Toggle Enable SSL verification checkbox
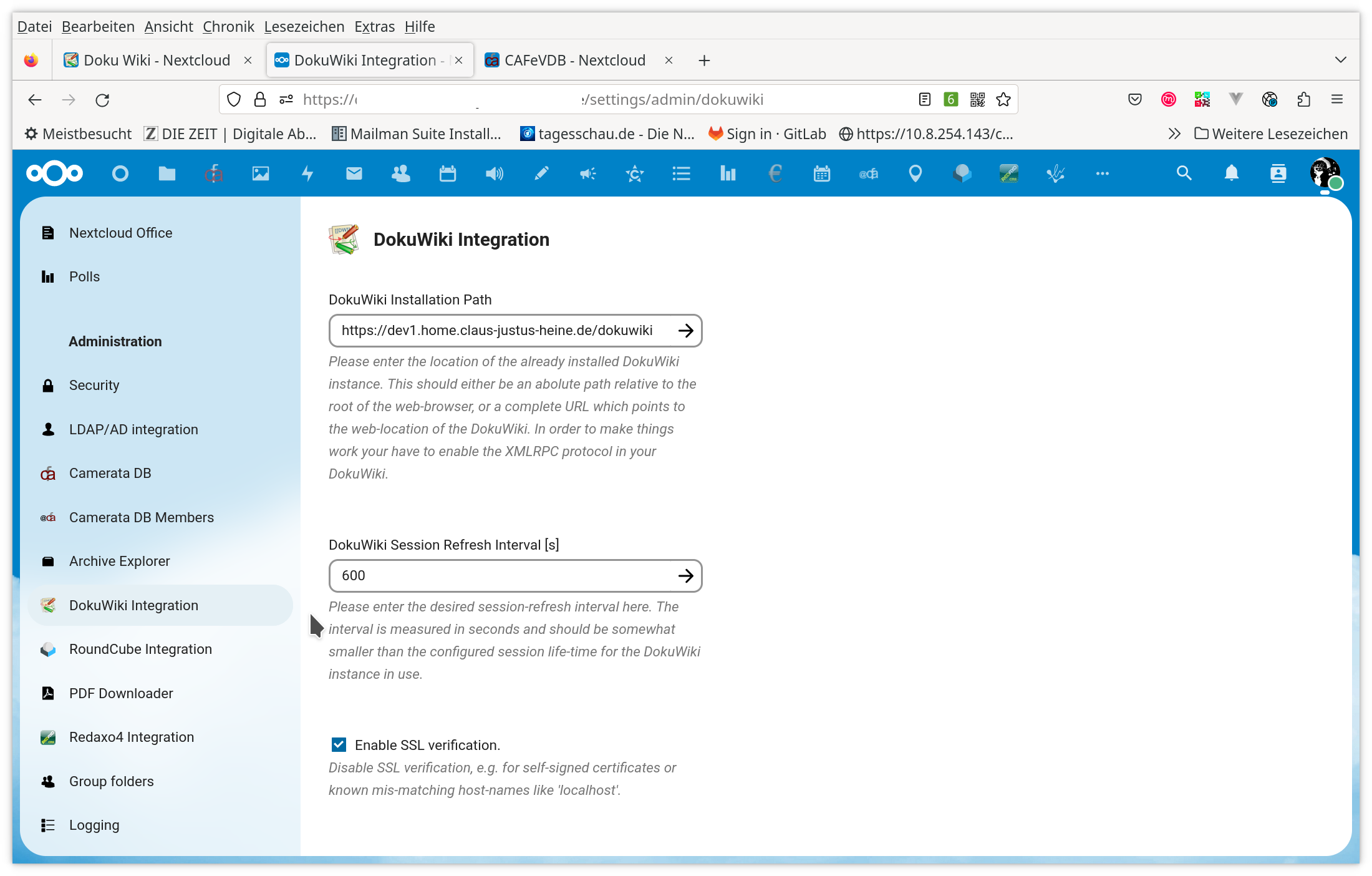This screenshot has width=1372, height=876. click(338, 745)
